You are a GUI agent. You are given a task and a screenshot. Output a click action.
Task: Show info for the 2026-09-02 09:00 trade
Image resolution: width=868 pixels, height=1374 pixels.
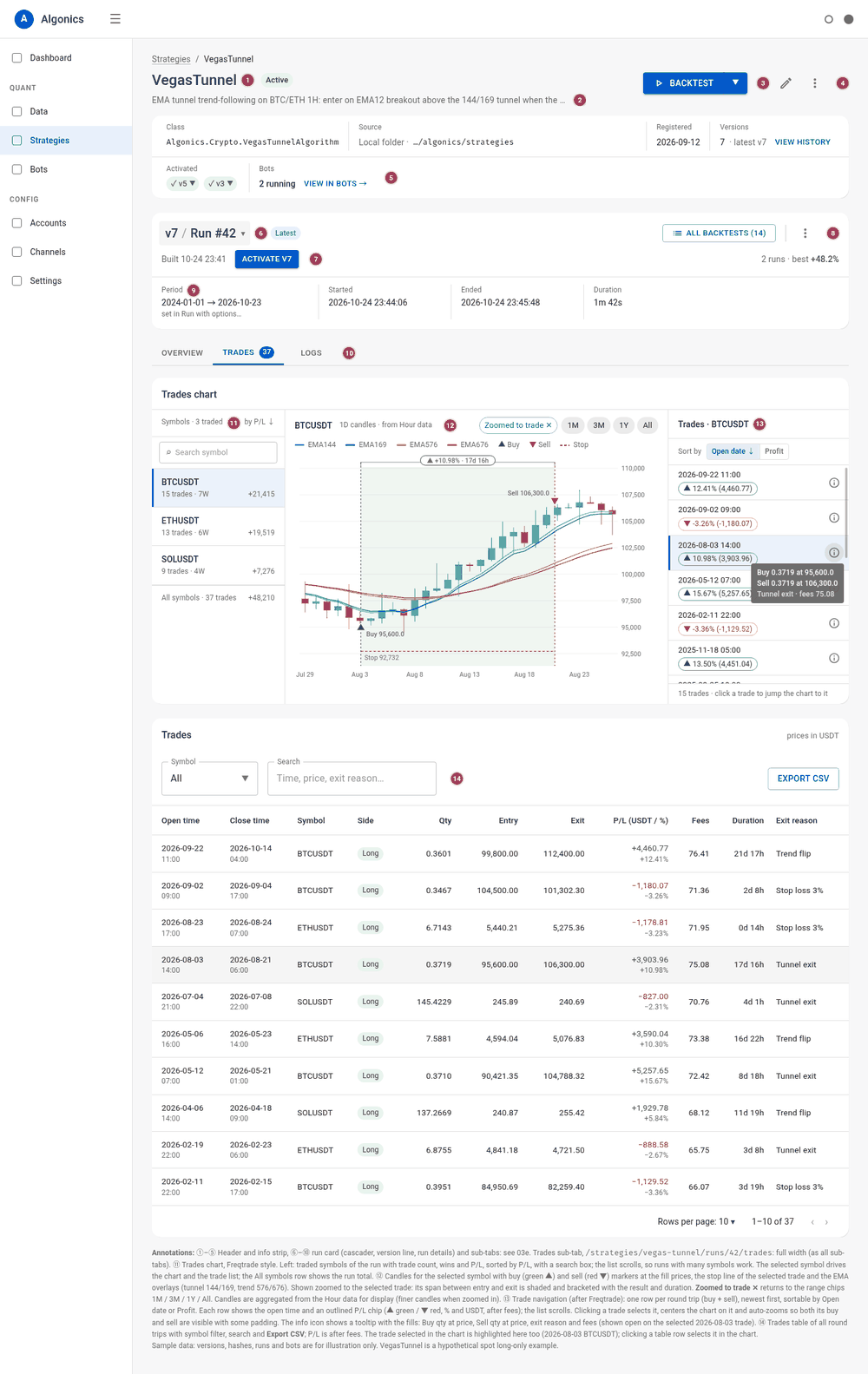[x=834, y=518]
